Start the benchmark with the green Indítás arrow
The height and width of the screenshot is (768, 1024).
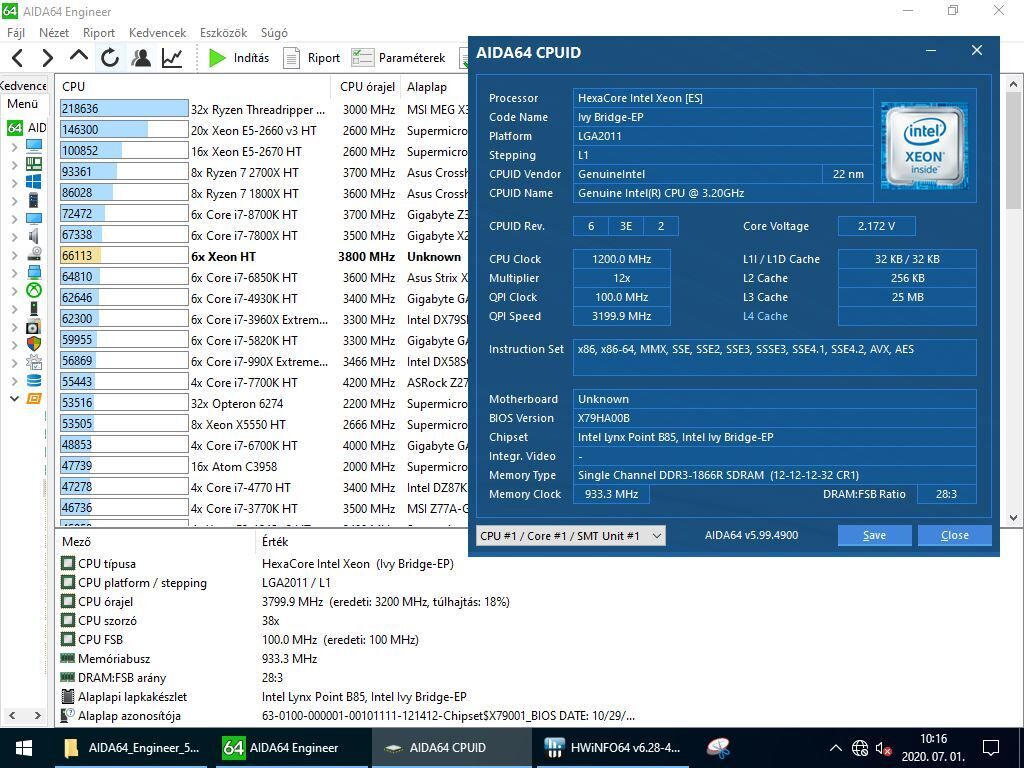(217, 58)
